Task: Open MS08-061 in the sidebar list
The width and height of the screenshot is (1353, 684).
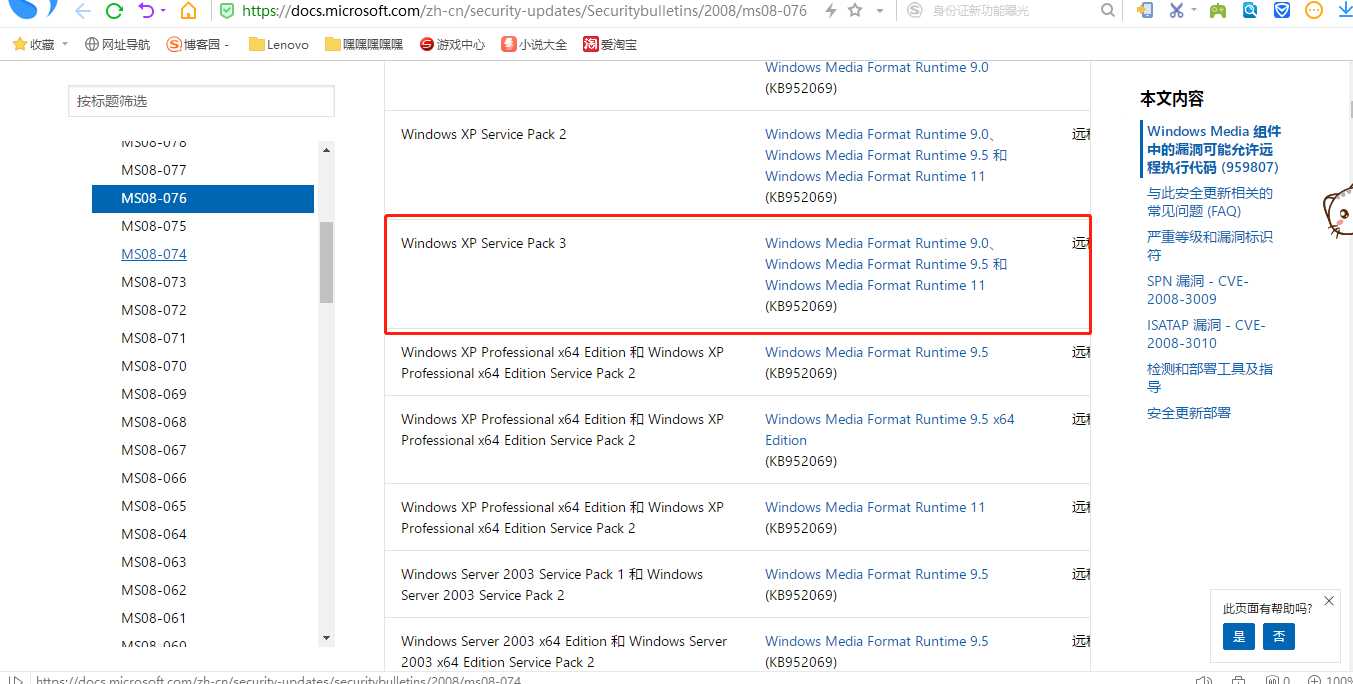Action: pos(154,618)
